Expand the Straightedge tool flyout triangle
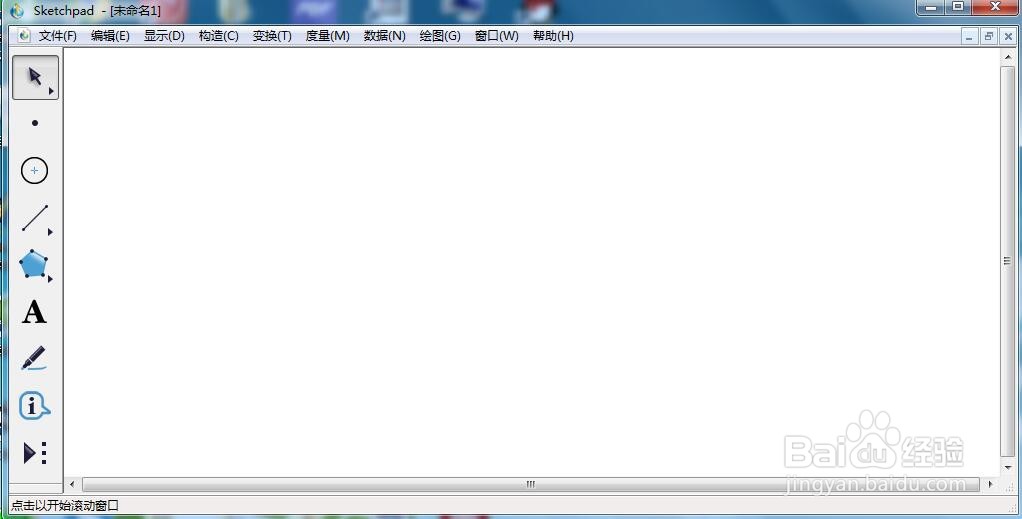Viewport: 1022px width, 519px height. [50, 231]
